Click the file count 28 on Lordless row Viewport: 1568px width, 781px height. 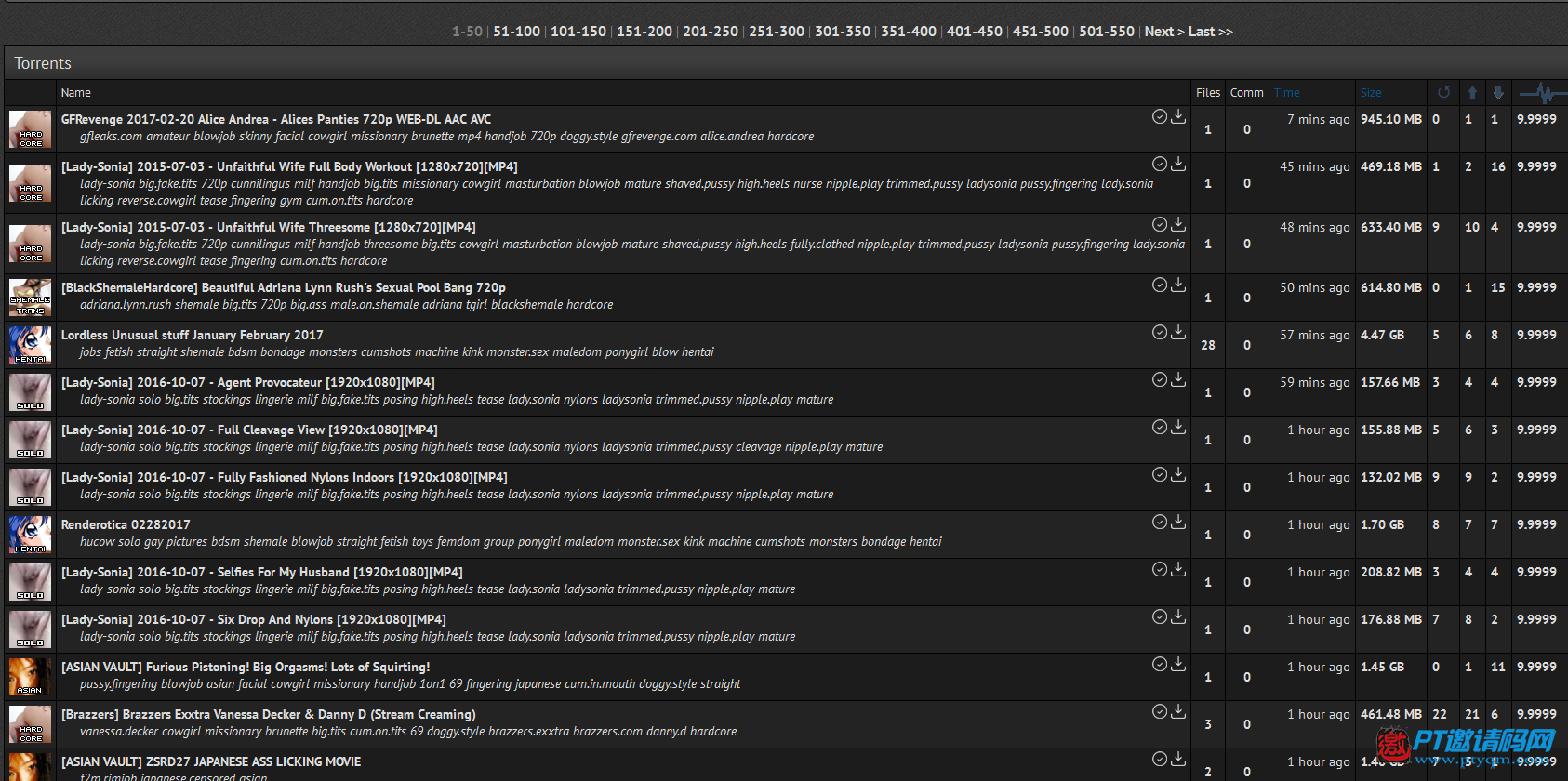tap(1208, 345)
